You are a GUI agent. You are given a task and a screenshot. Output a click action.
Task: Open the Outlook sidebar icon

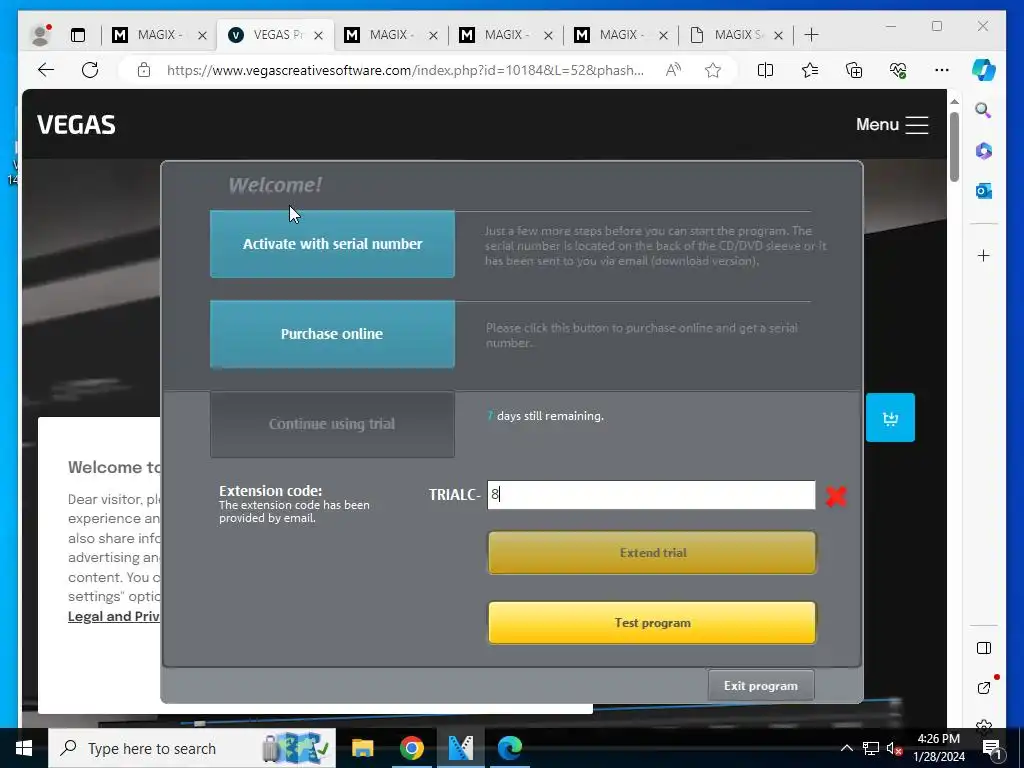coord(984,191)
